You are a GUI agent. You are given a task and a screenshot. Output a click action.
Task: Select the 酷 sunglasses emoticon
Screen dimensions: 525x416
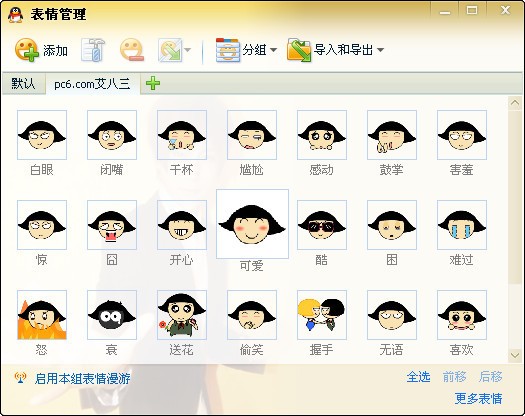(322, 225)
